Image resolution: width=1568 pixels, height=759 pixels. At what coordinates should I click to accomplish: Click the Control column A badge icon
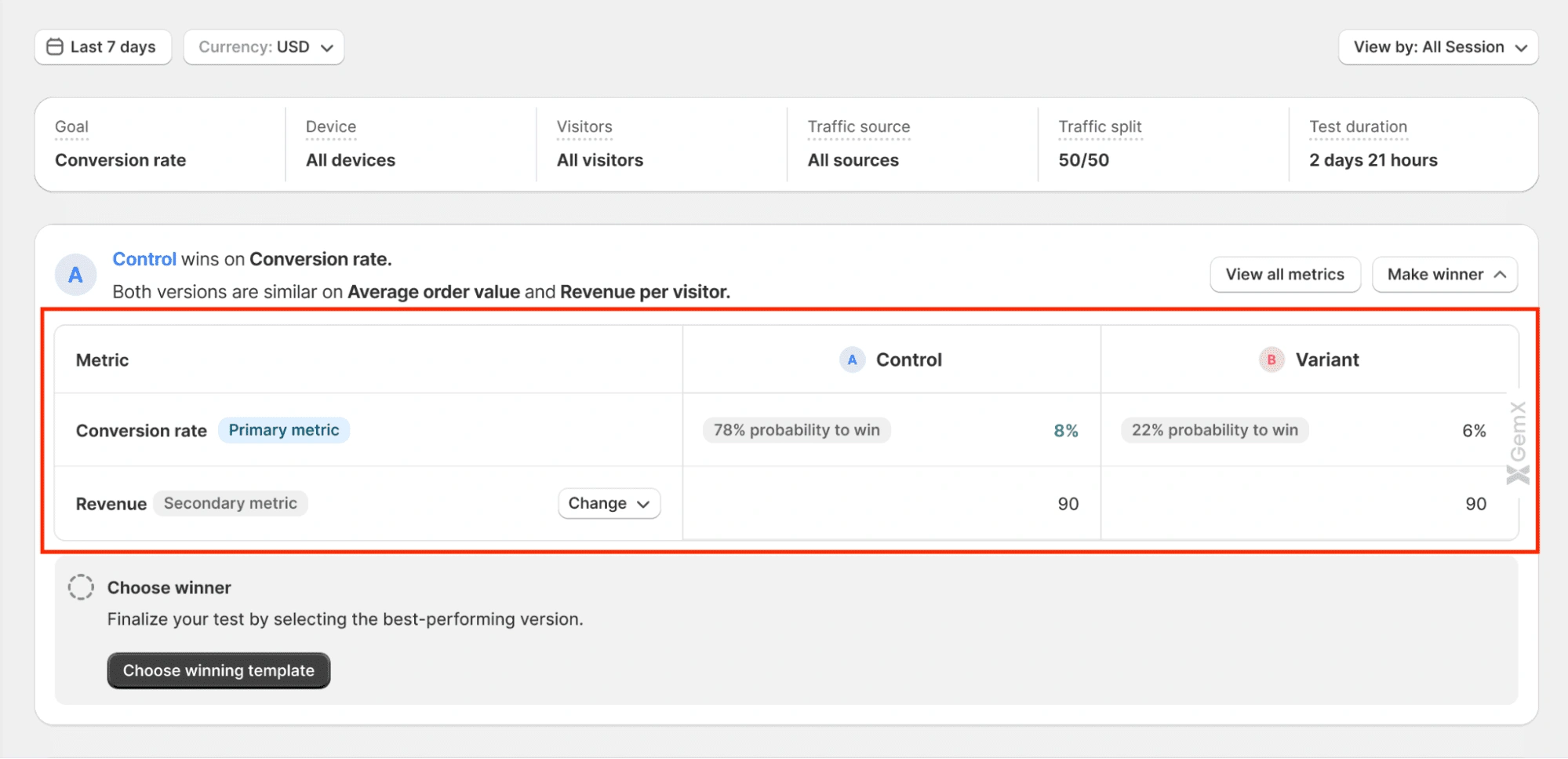[x=852, y=359]
